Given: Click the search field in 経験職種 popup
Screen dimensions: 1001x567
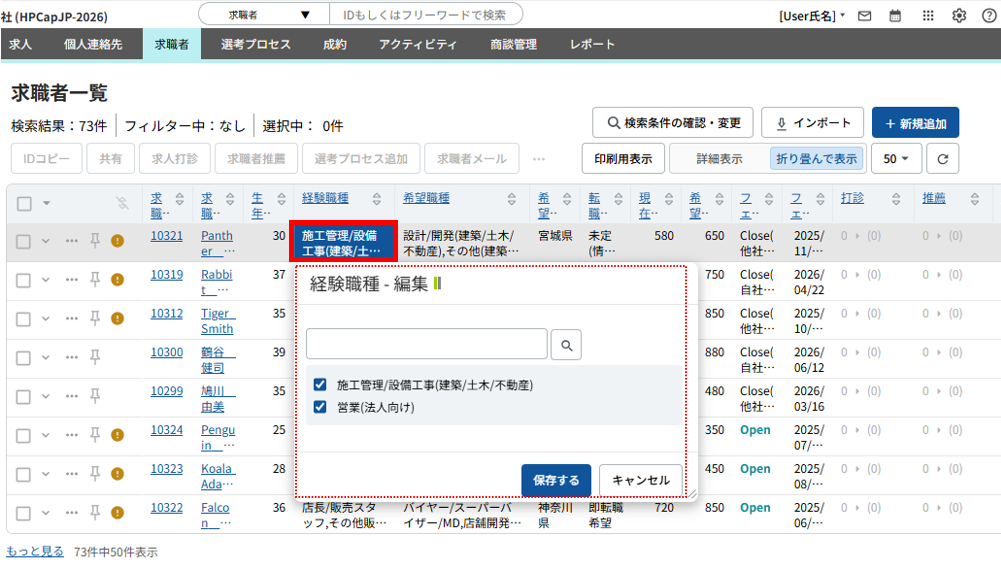Looking at the screenshot, I should coord(426,345).
